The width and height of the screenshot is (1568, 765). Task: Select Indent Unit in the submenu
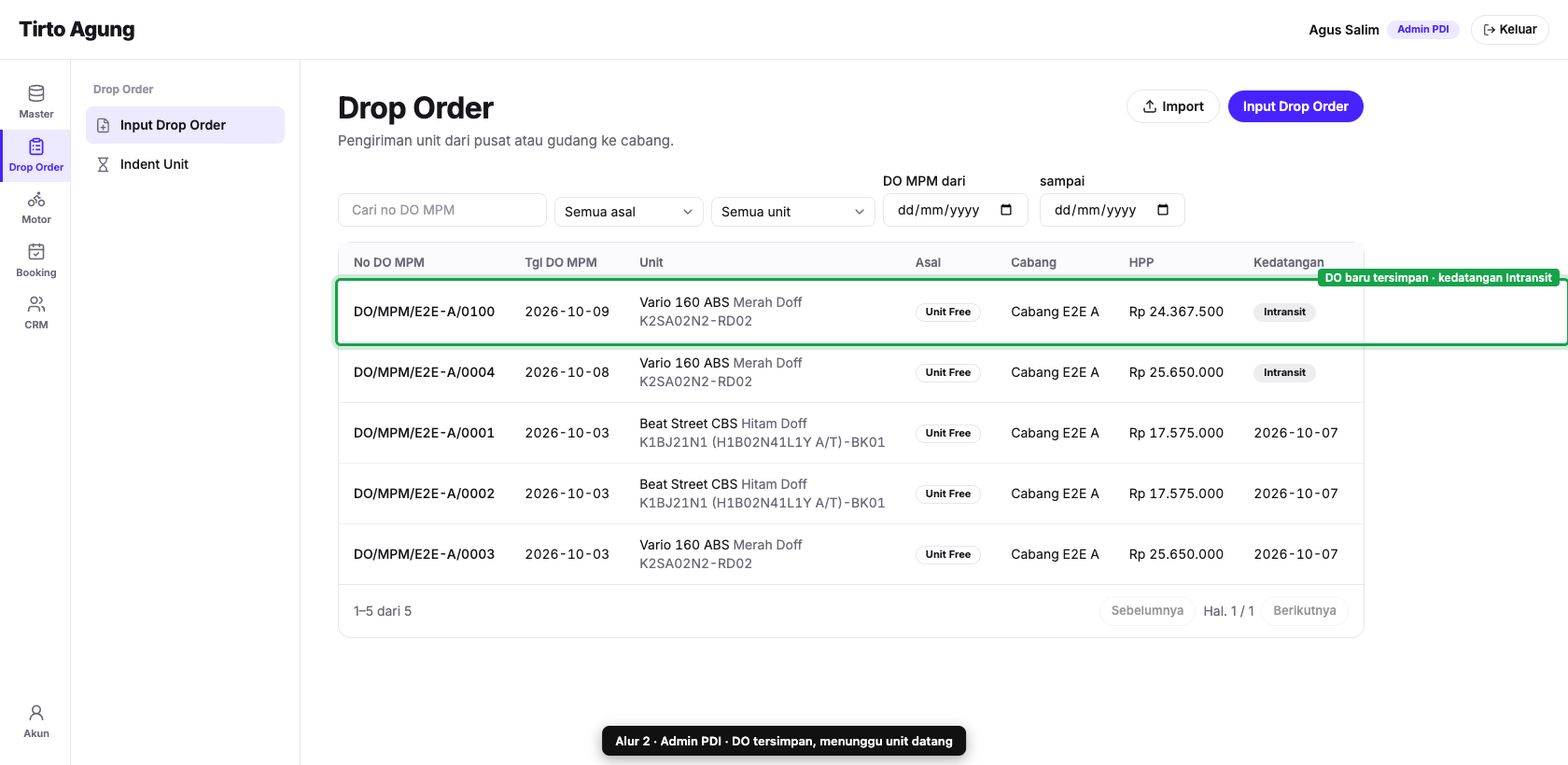coord(185,164)
